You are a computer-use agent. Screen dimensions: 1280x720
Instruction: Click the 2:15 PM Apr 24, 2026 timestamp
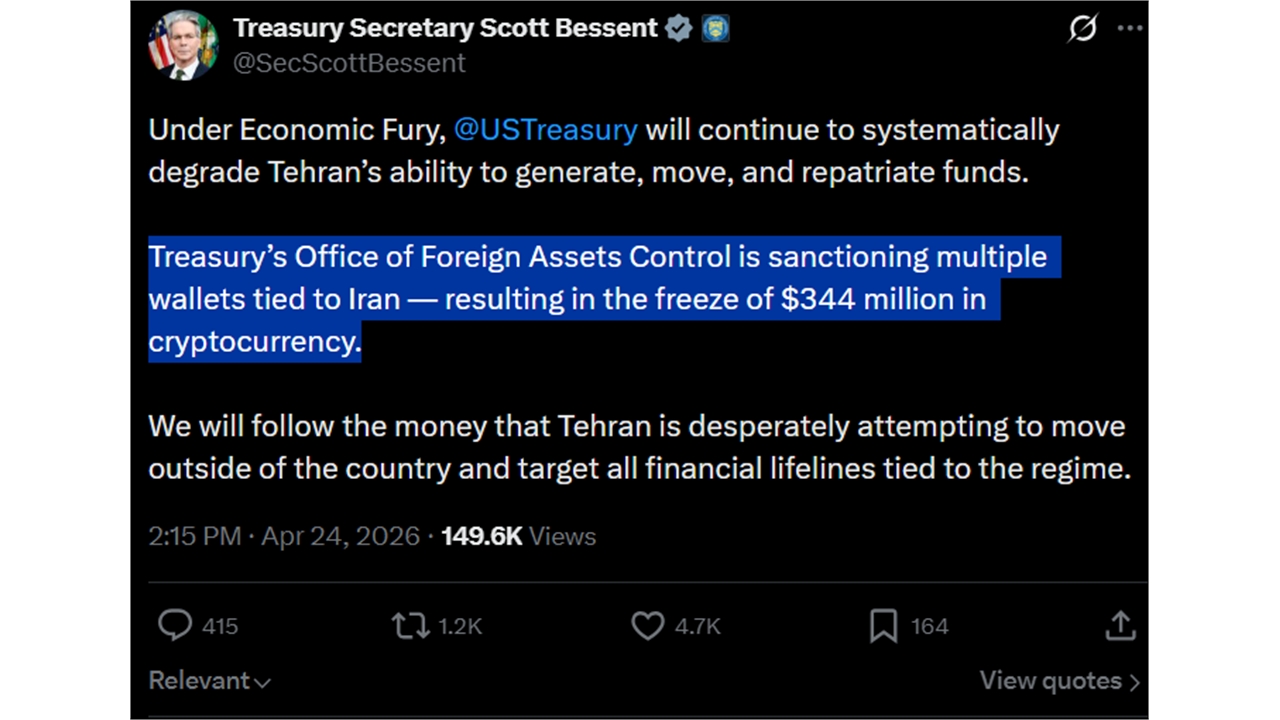pyautogui.click(x=284, y=536)
